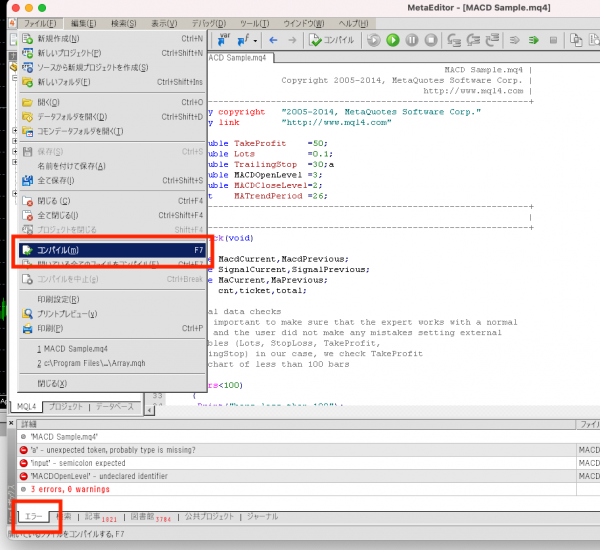
Task: Switch to the MQL4 navigator tab
Action: tap(26, 406)
